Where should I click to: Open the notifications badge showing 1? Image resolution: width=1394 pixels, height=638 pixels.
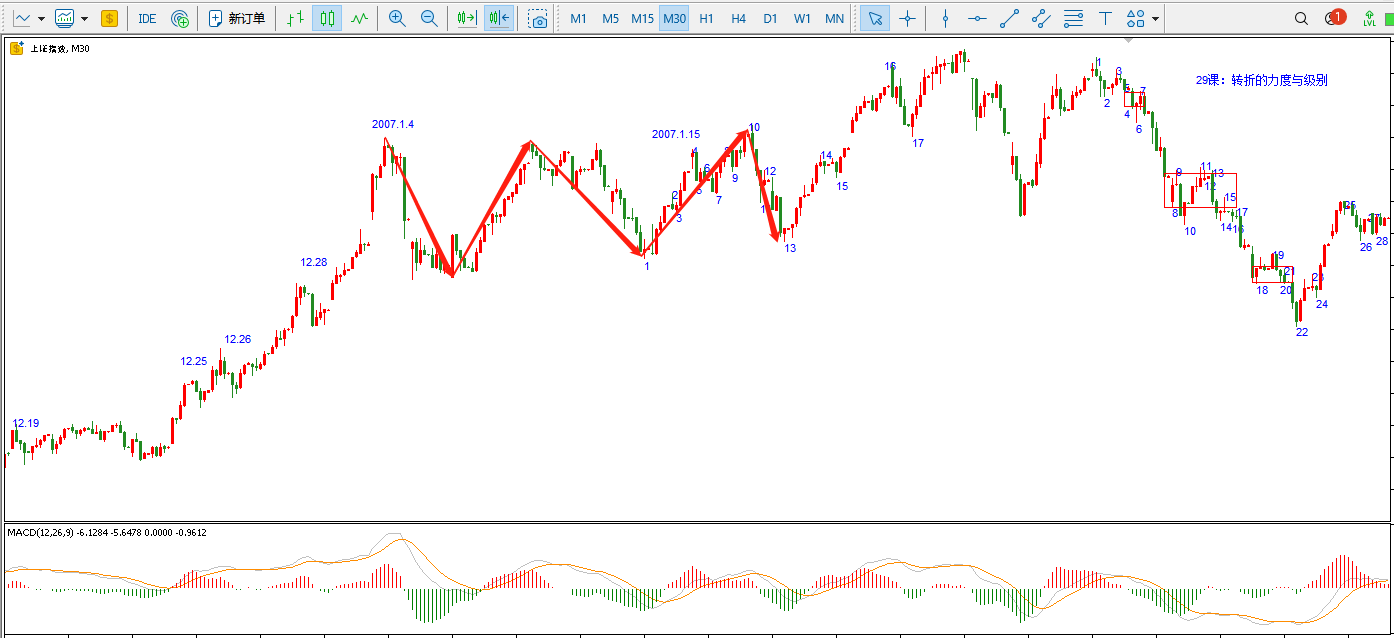(x=1334, y=18)
